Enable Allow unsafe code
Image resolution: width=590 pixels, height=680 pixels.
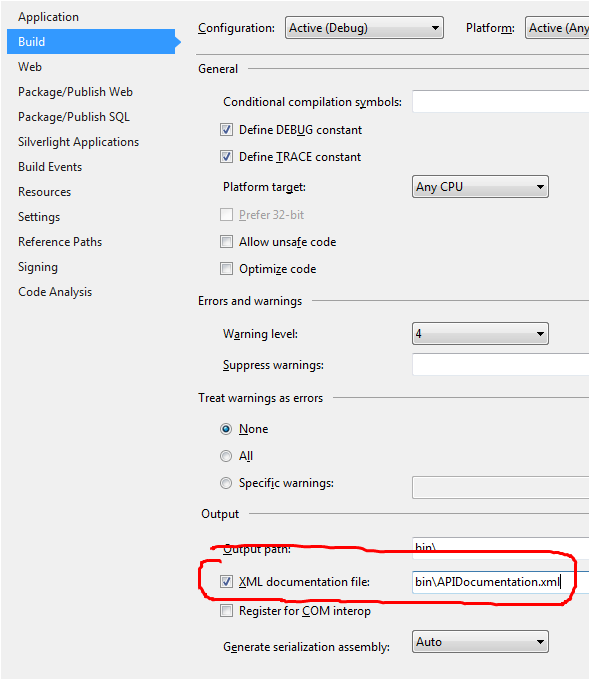coord(226,242)
